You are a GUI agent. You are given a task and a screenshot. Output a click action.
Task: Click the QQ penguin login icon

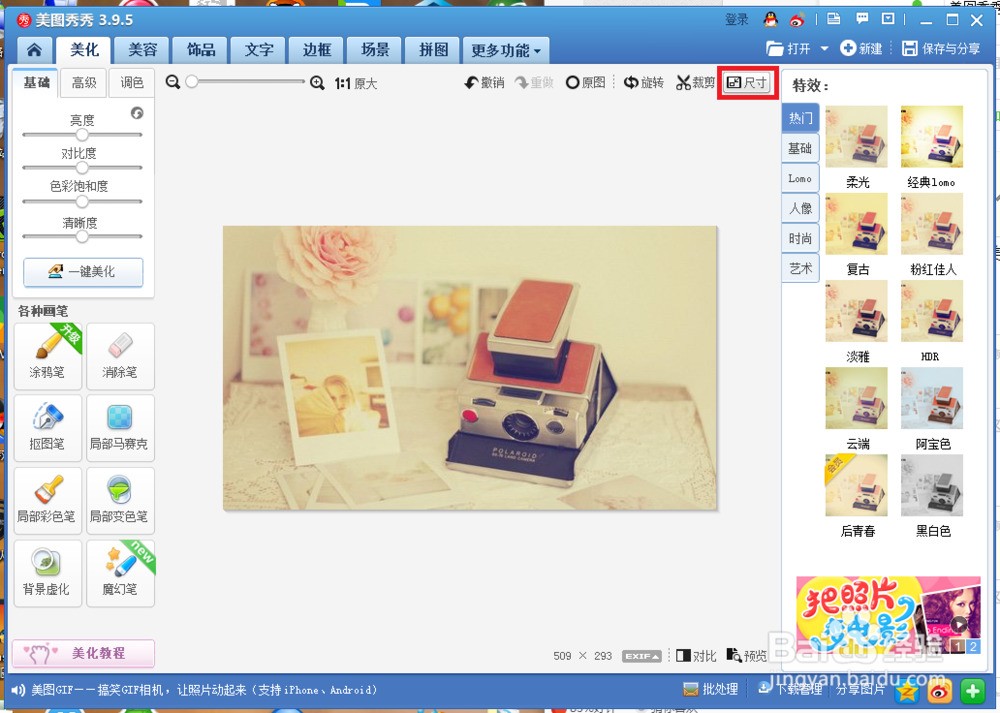pyautogui.click(x=770, y=20)
